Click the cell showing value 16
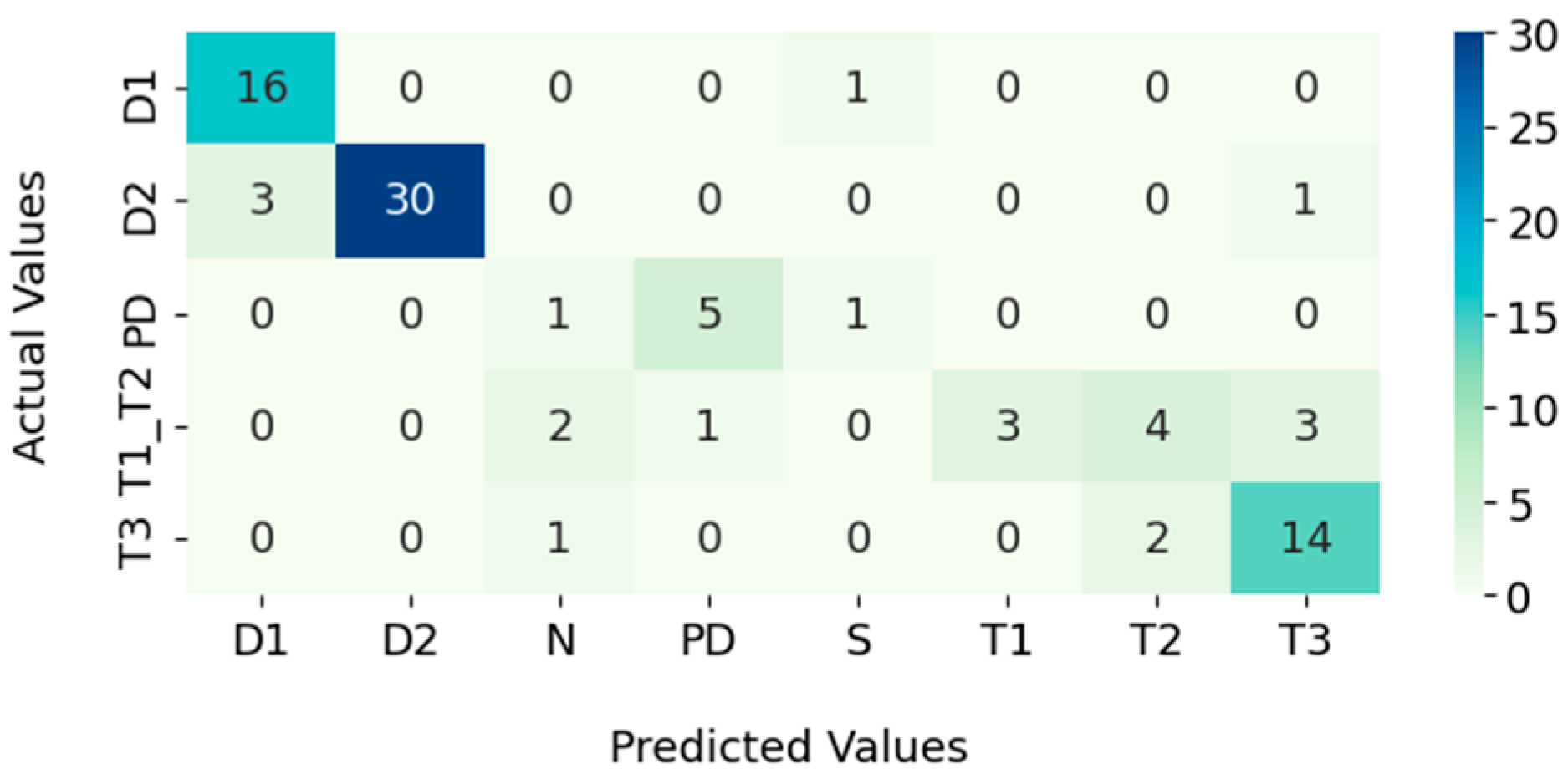Viewport: 1568px width, 784px height. [x=261, y=88]
